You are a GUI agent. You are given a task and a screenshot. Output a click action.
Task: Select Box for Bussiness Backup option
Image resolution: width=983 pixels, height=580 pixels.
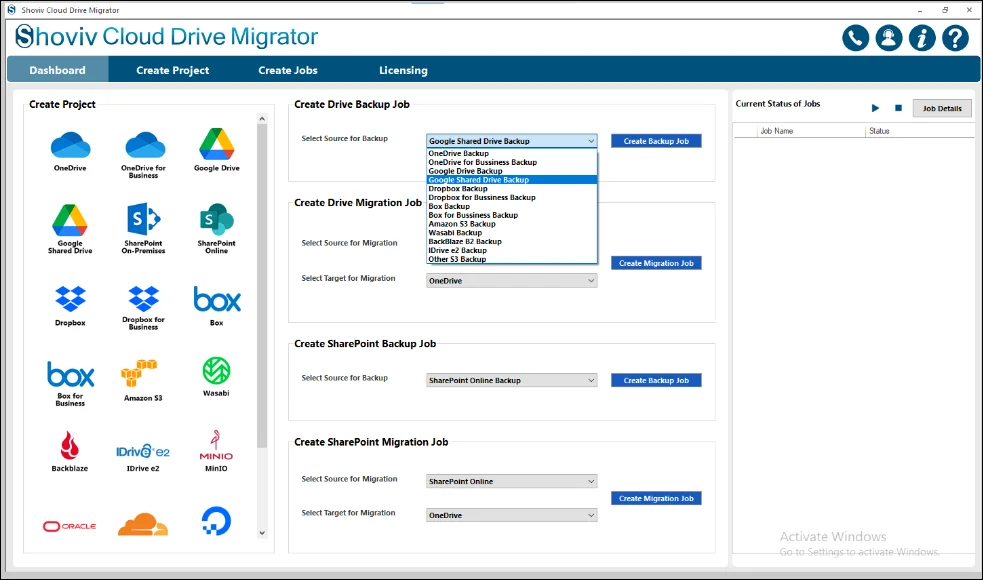coord(512,214)
